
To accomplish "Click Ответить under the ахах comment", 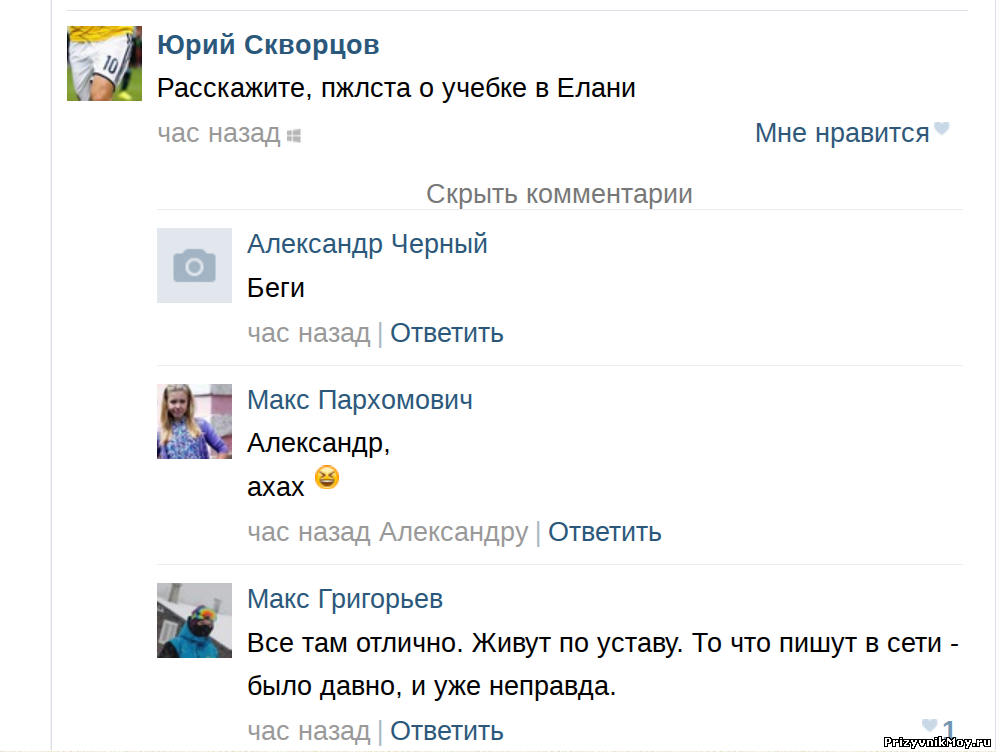I will (605, 532).
